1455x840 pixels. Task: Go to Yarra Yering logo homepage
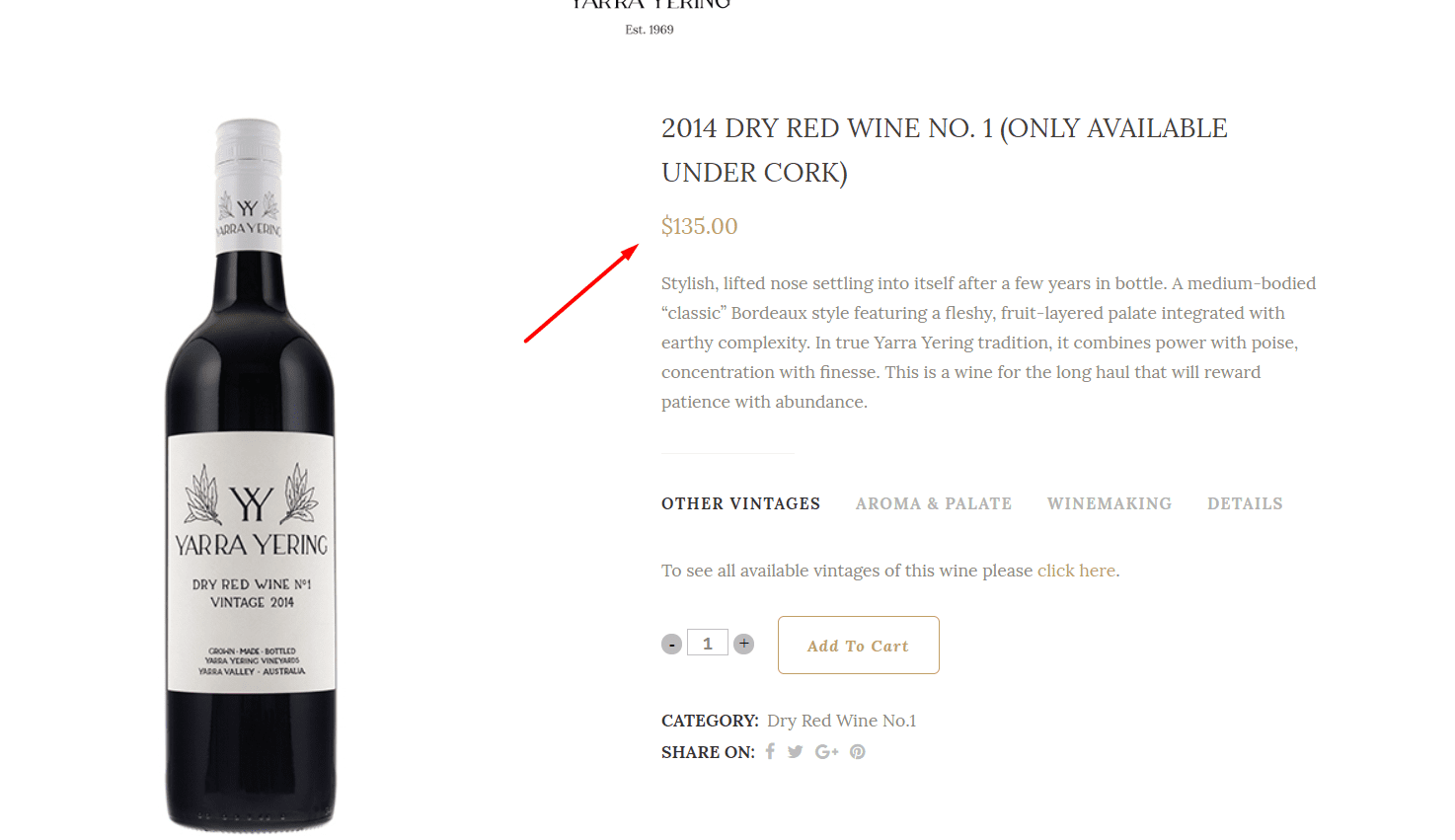651,15
